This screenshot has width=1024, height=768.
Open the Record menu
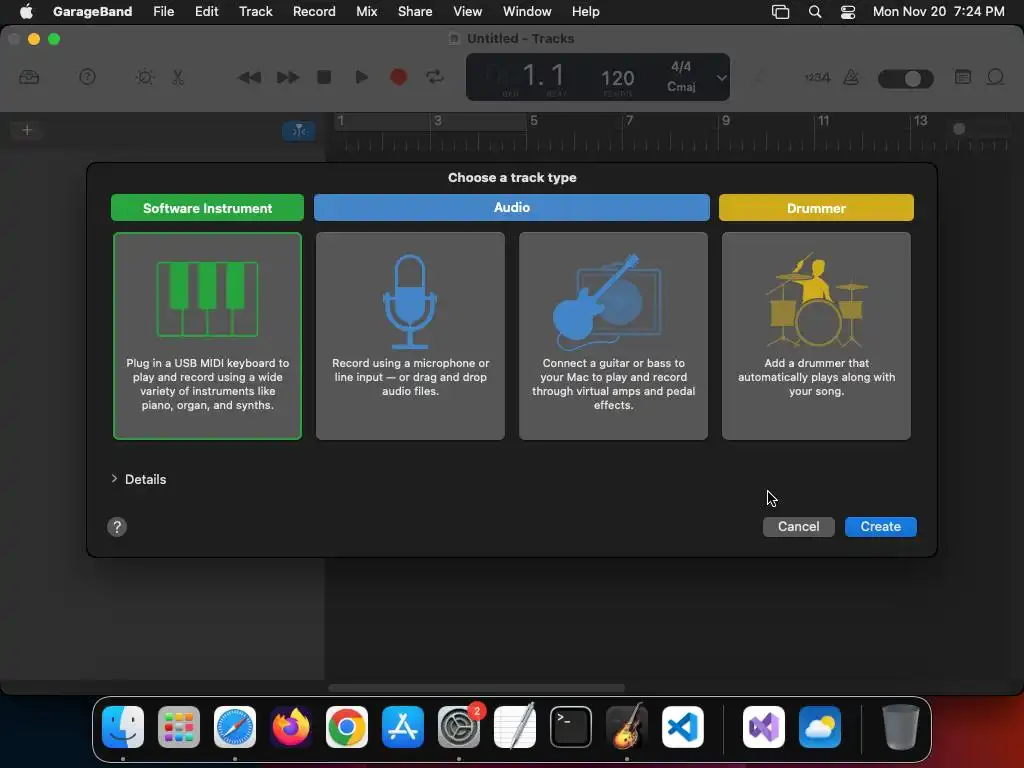pos(314,11)
